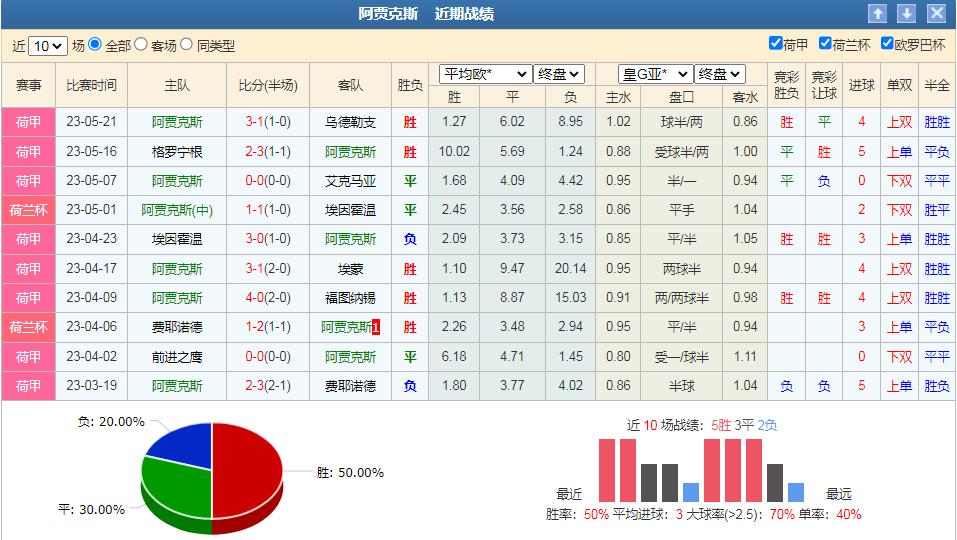Screen dimensions: 957x540
Task: Click the date 23-05-07
Action: [x=92, y=181]
